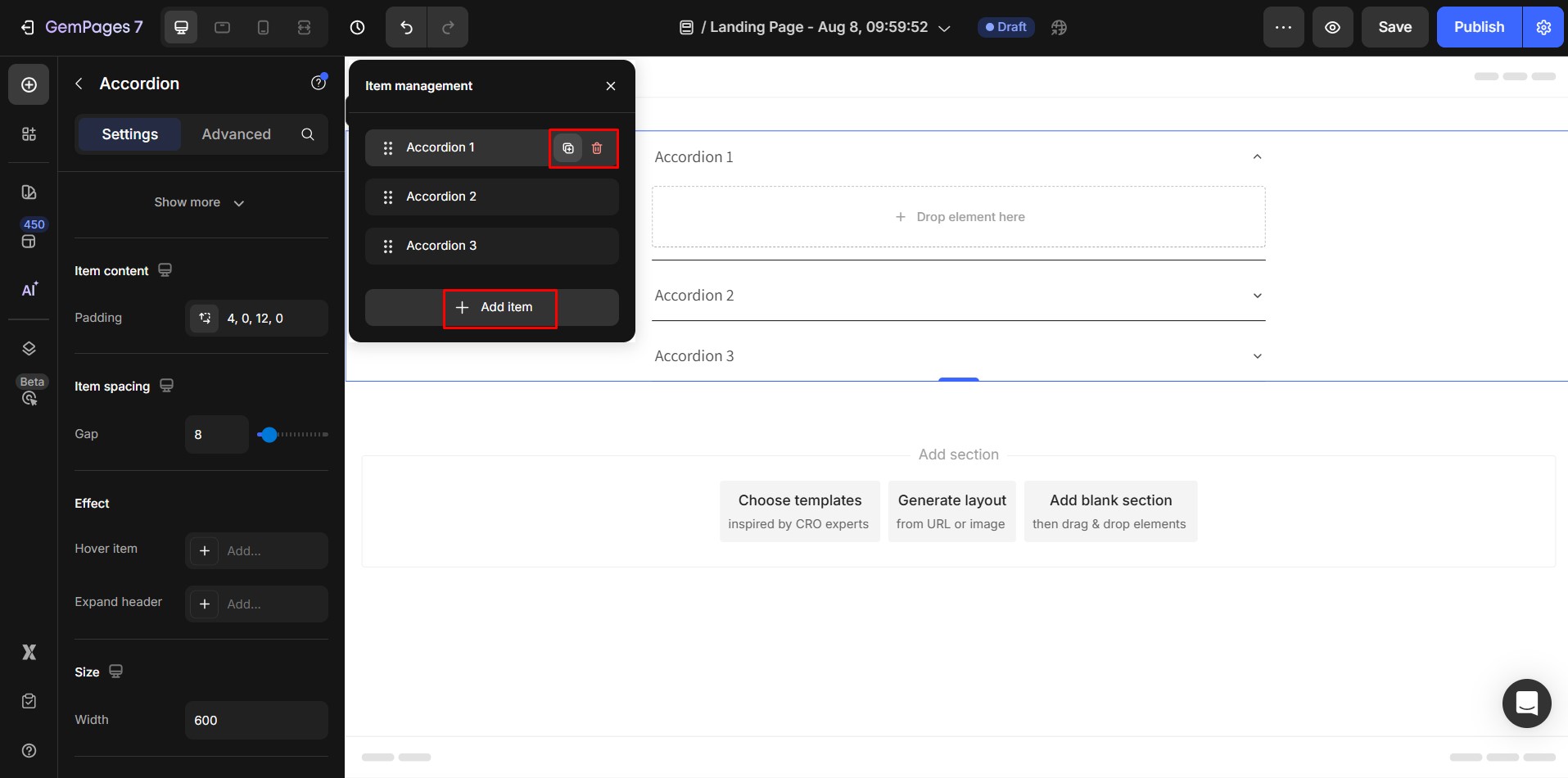Delete the Accordion 1 item
The image size is (1568, 778).
pos(597,148)
